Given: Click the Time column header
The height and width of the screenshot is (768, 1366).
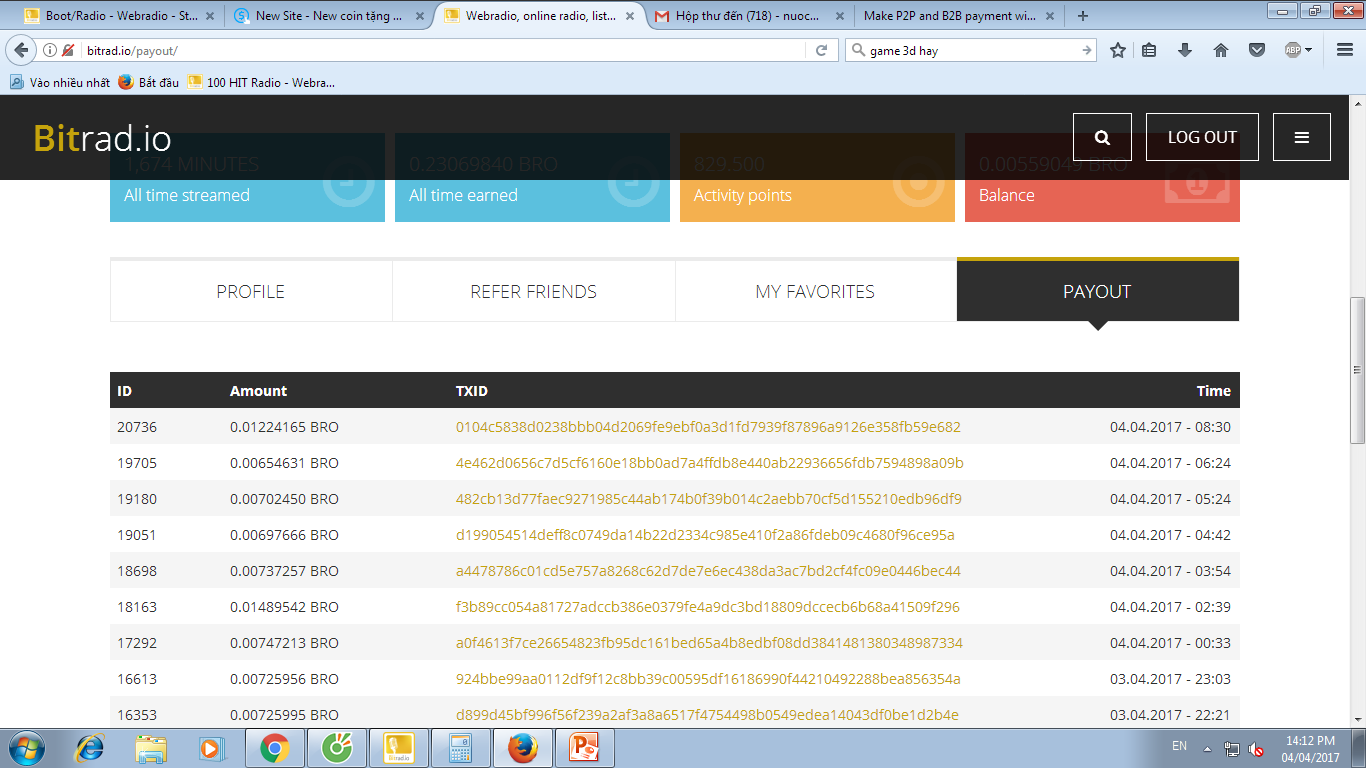Looking at the screenshot, I should [1214, 391].
